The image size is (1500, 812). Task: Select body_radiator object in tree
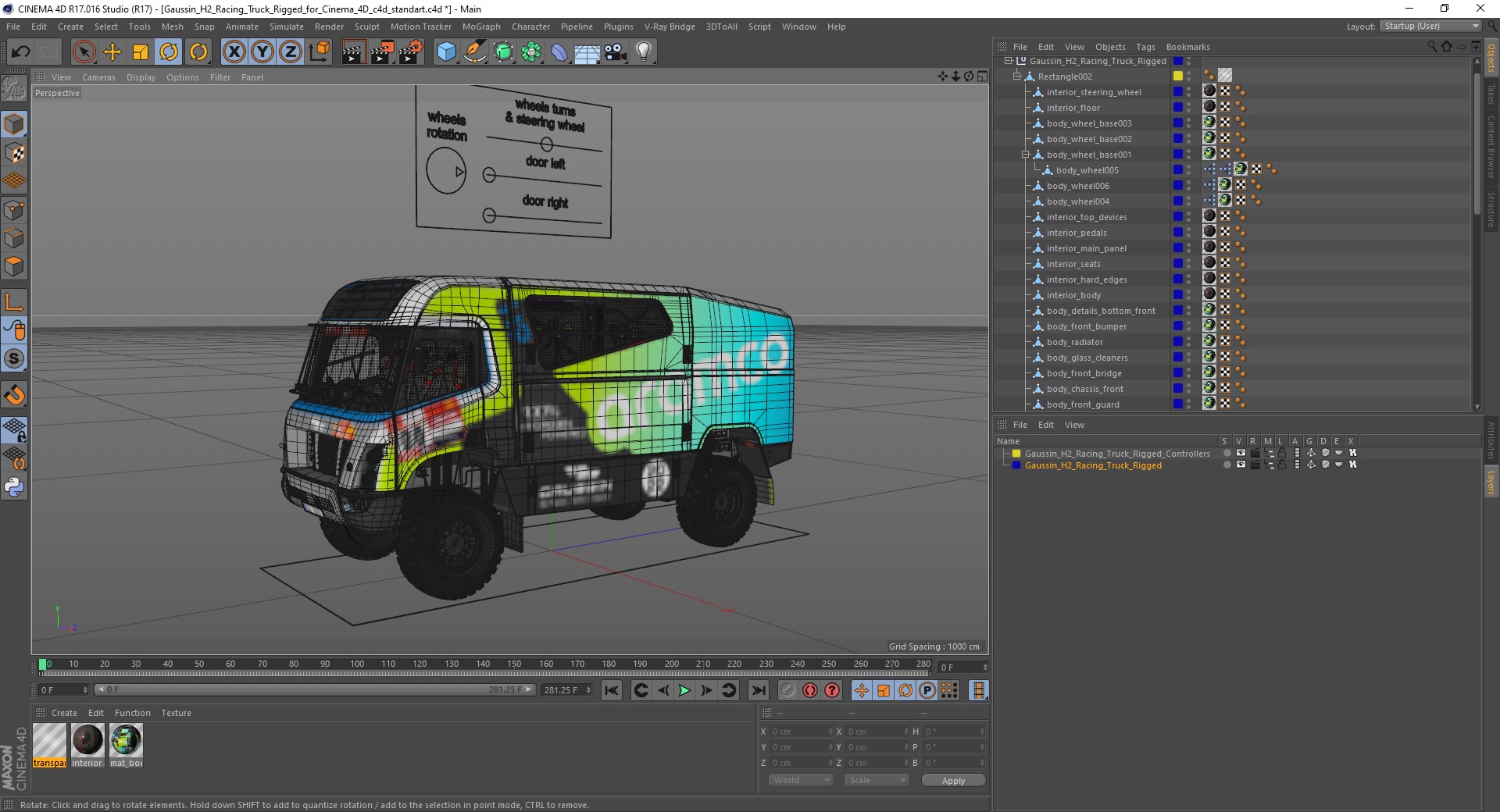click(x=1075, y=342)
